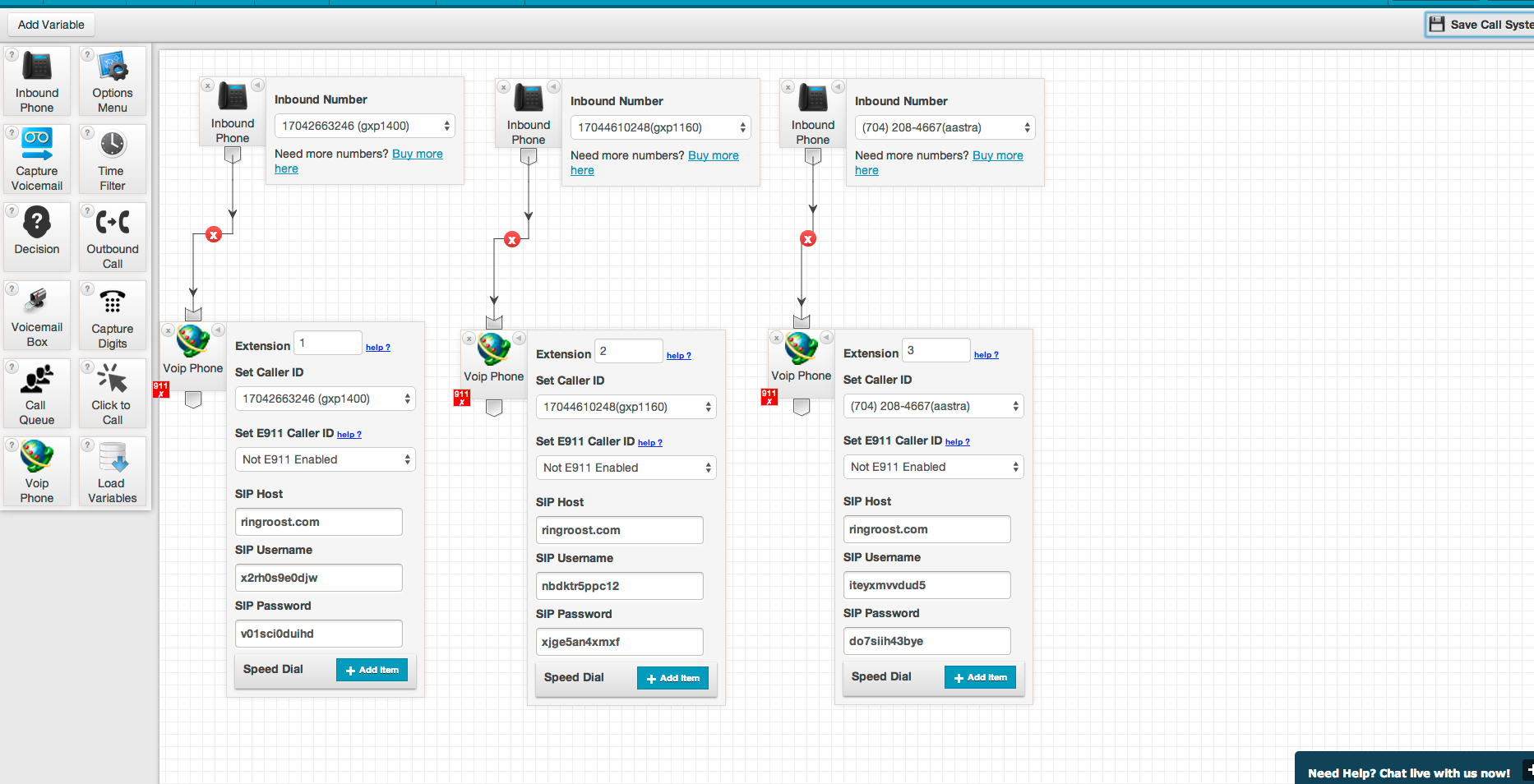Click SIP Password field v01sci0duihd
This screenshot has width=1534, height=784.
pos(319,634)
